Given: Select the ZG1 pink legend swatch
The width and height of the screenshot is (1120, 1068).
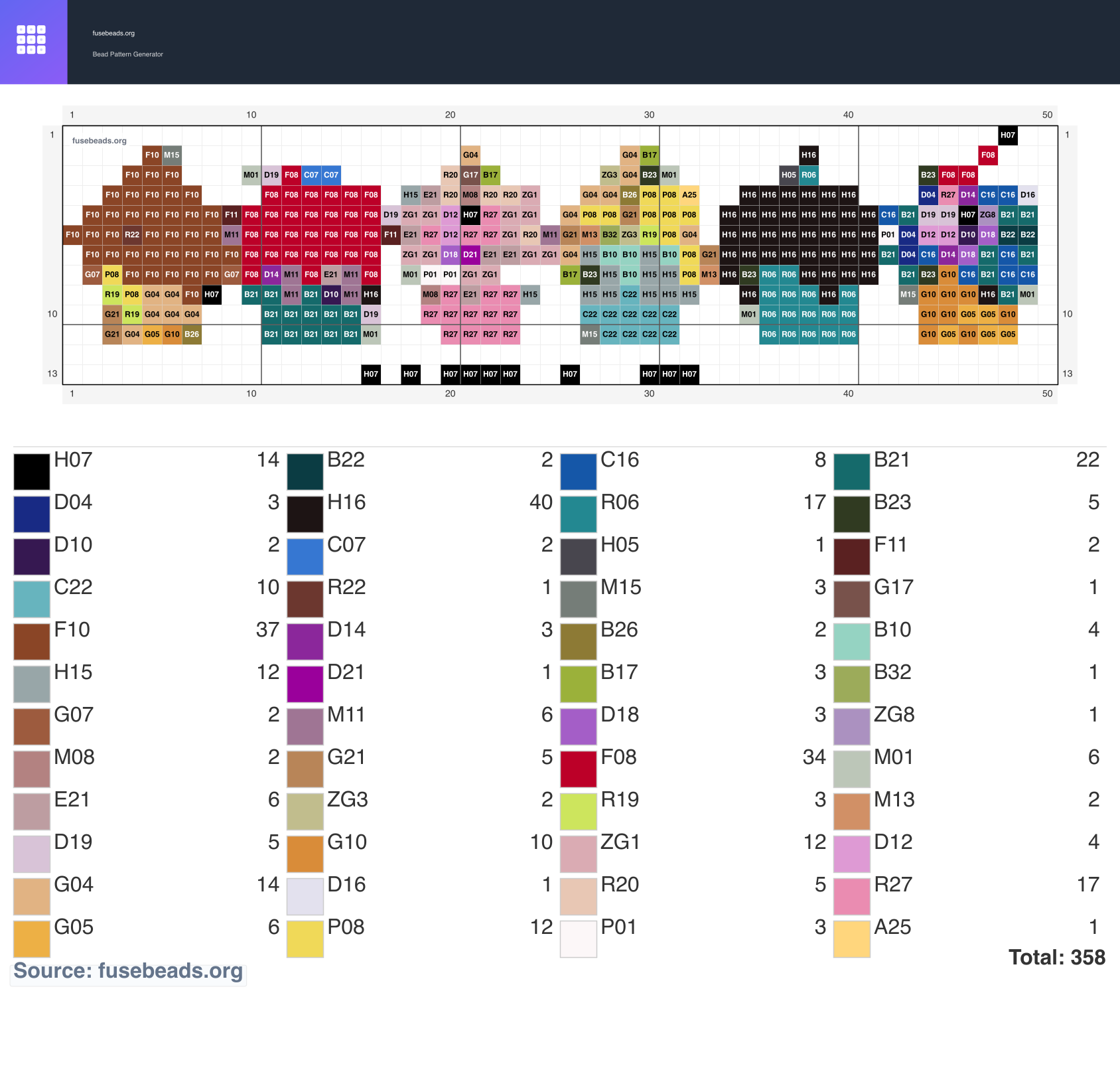Looking at the screenshot, I should tap(579, 854).
